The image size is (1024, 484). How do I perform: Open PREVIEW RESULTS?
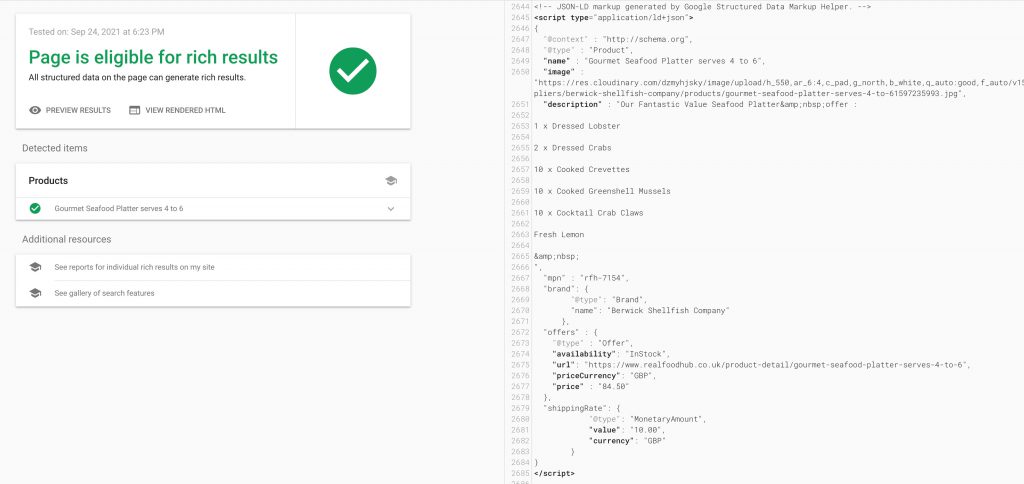pos(78,110)
